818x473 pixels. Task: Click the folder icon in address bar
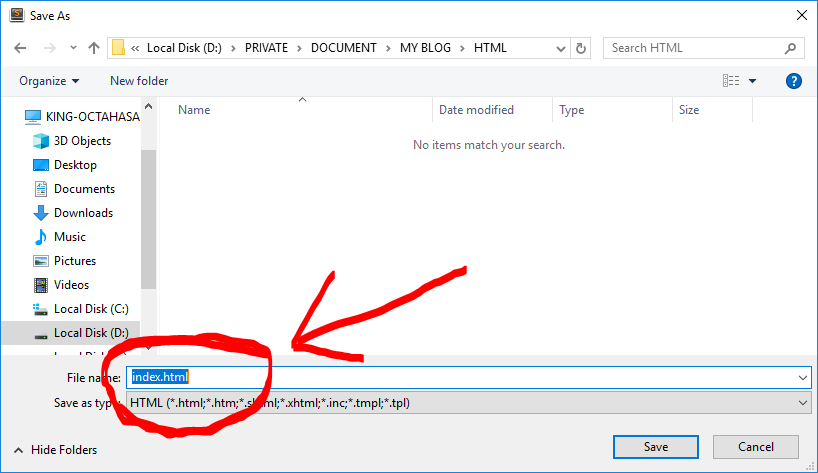pos(118,47)
